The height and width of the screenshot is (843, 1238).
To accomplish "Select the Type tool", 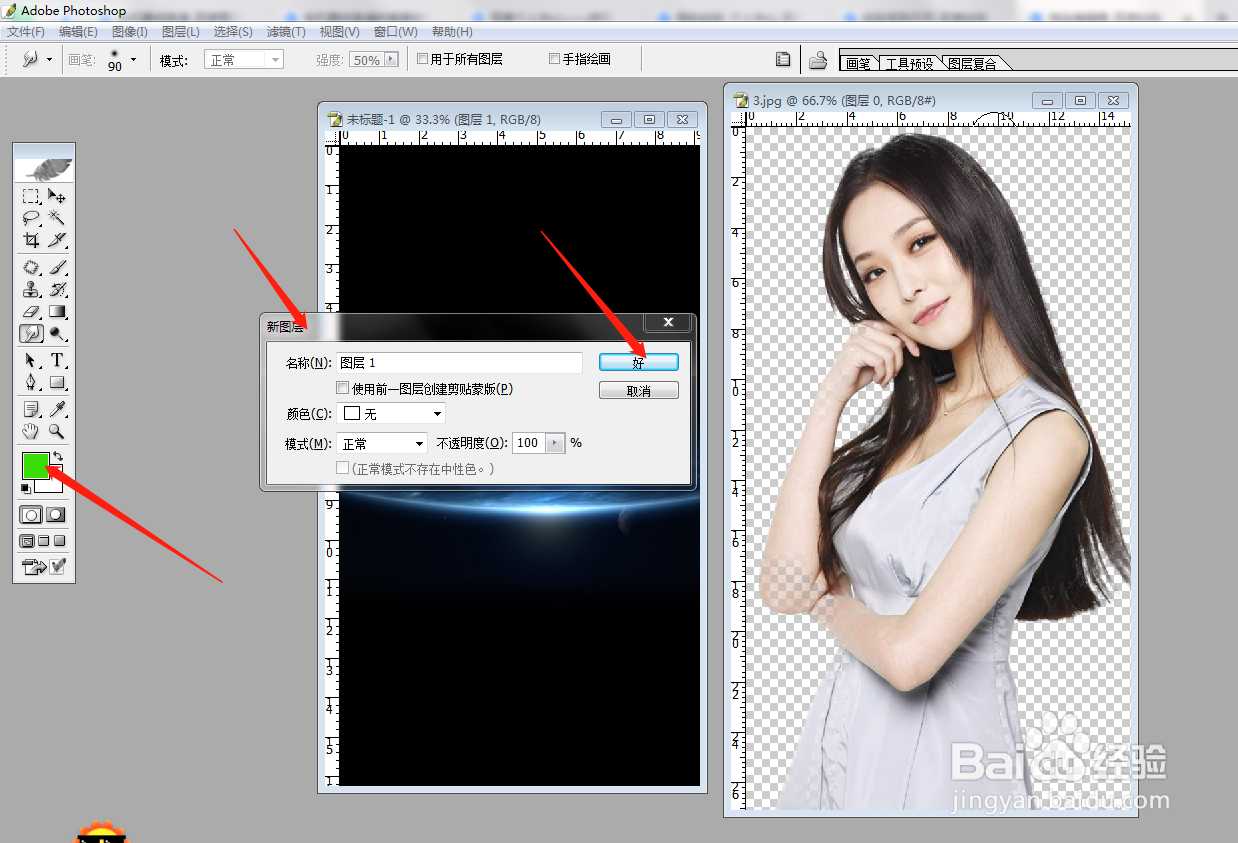I will [x=57, y=360].
